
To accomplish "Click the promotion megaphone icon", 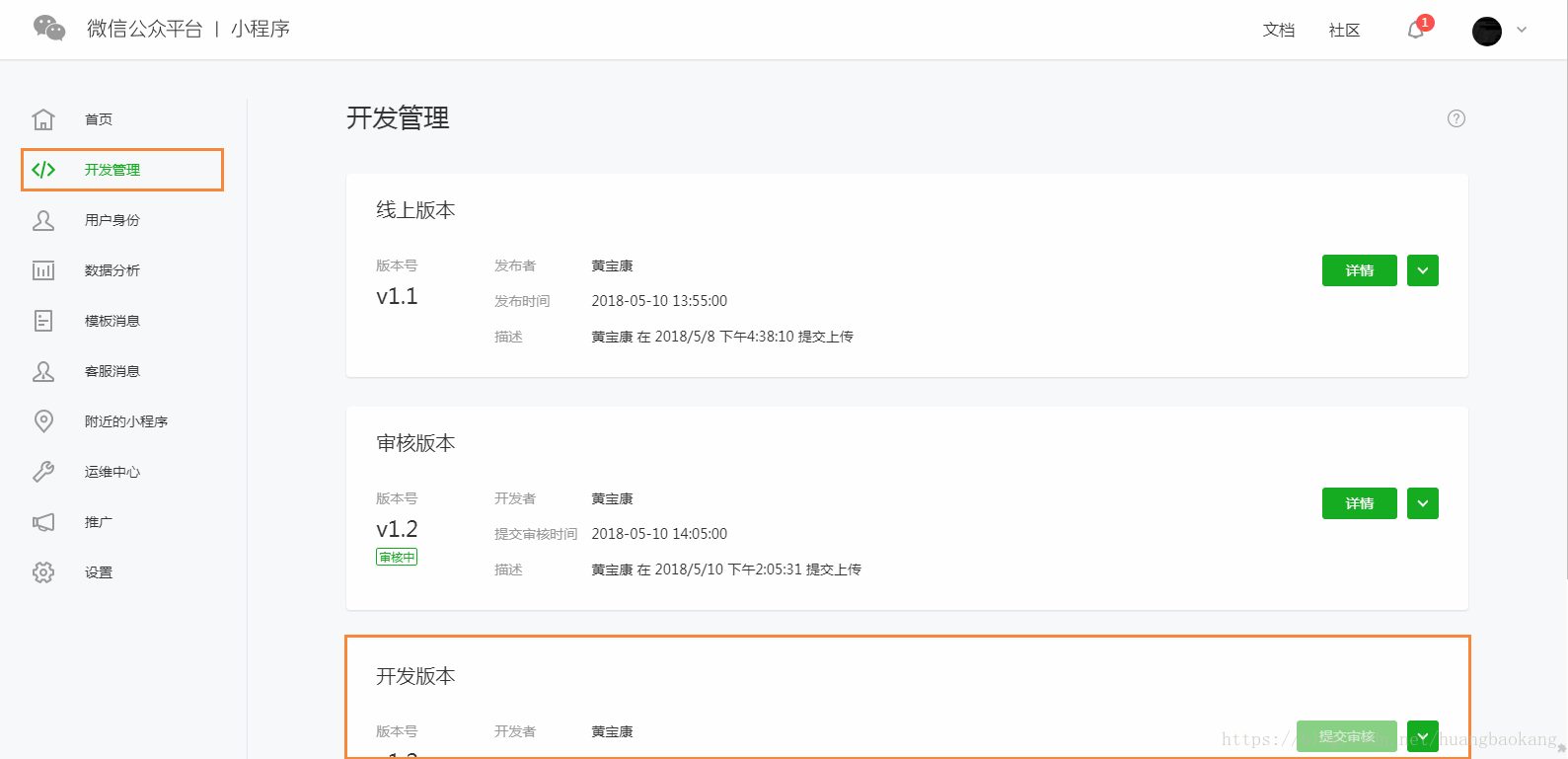I will [x=43, y=522].
